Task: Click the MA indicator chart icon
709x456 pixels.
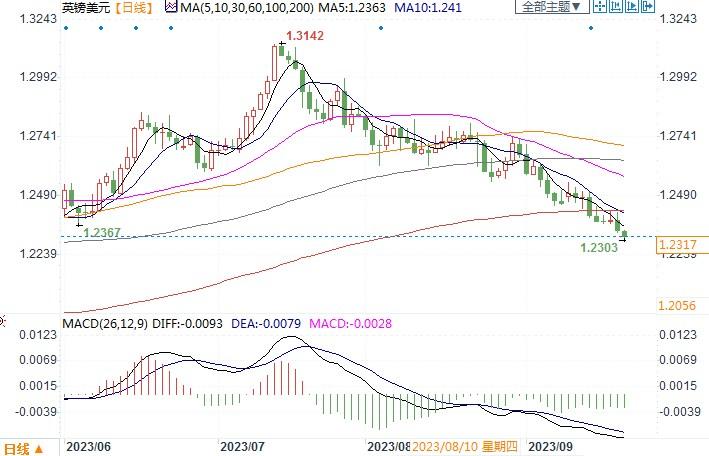Action: pos(171,7)
